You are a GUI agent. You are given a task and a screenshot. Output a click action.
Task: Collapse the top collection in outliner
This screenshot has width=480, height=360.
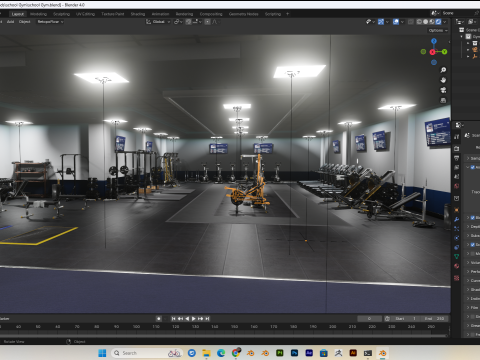click(462, 36)
